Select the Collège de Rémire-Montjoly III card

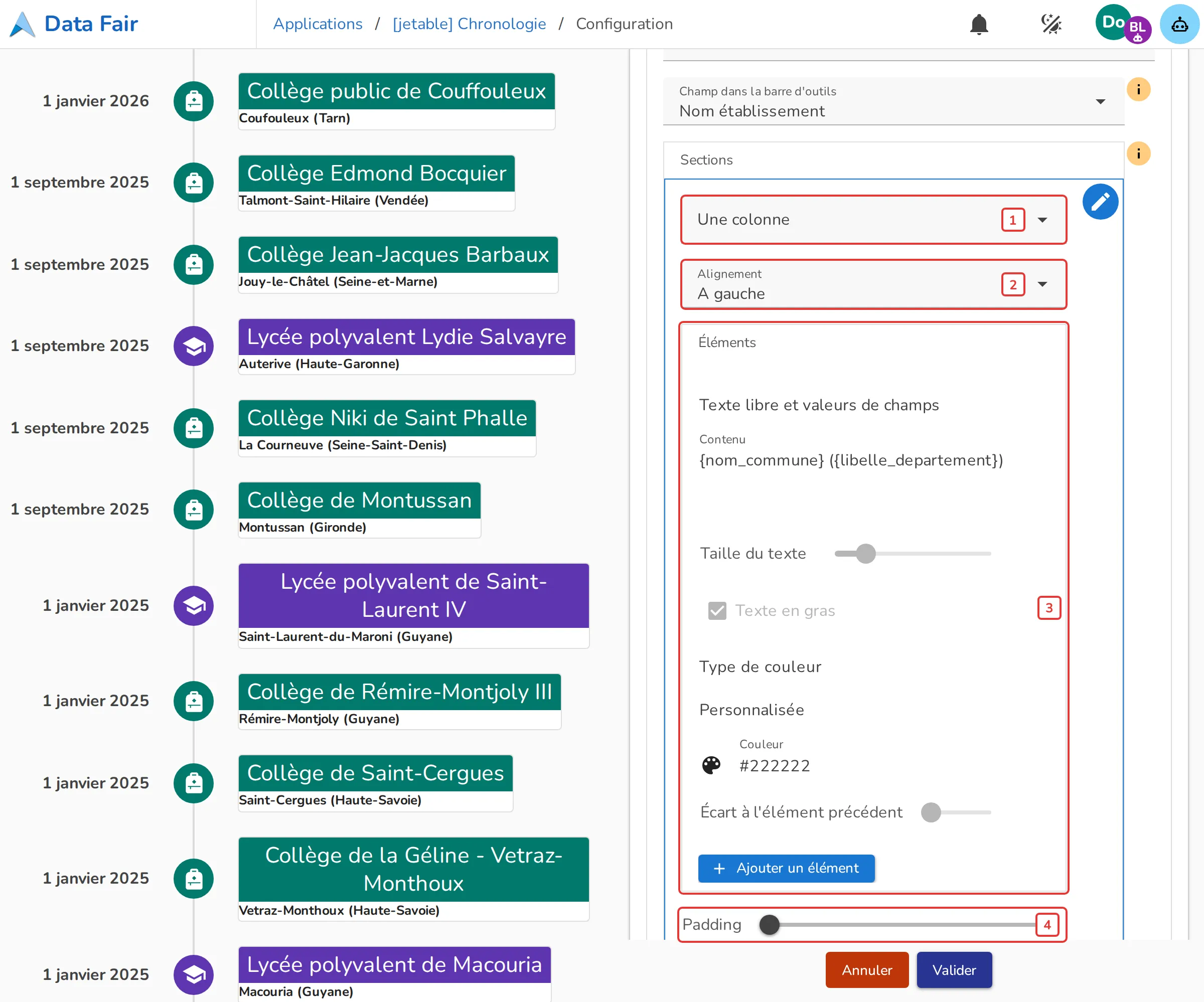click(400, 702)
